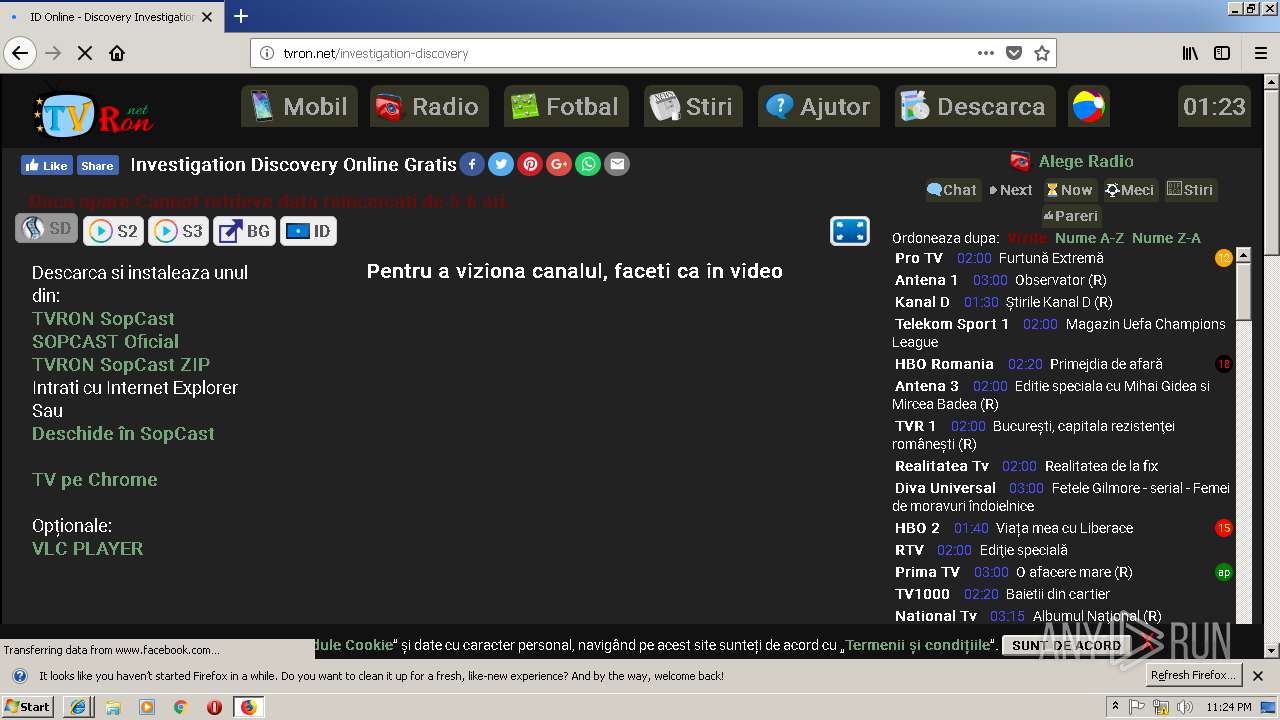The height and width of the screenshot is (720, 1280).
Task: Click channel list scrollbar up arrow
Action: [1243, 255]
